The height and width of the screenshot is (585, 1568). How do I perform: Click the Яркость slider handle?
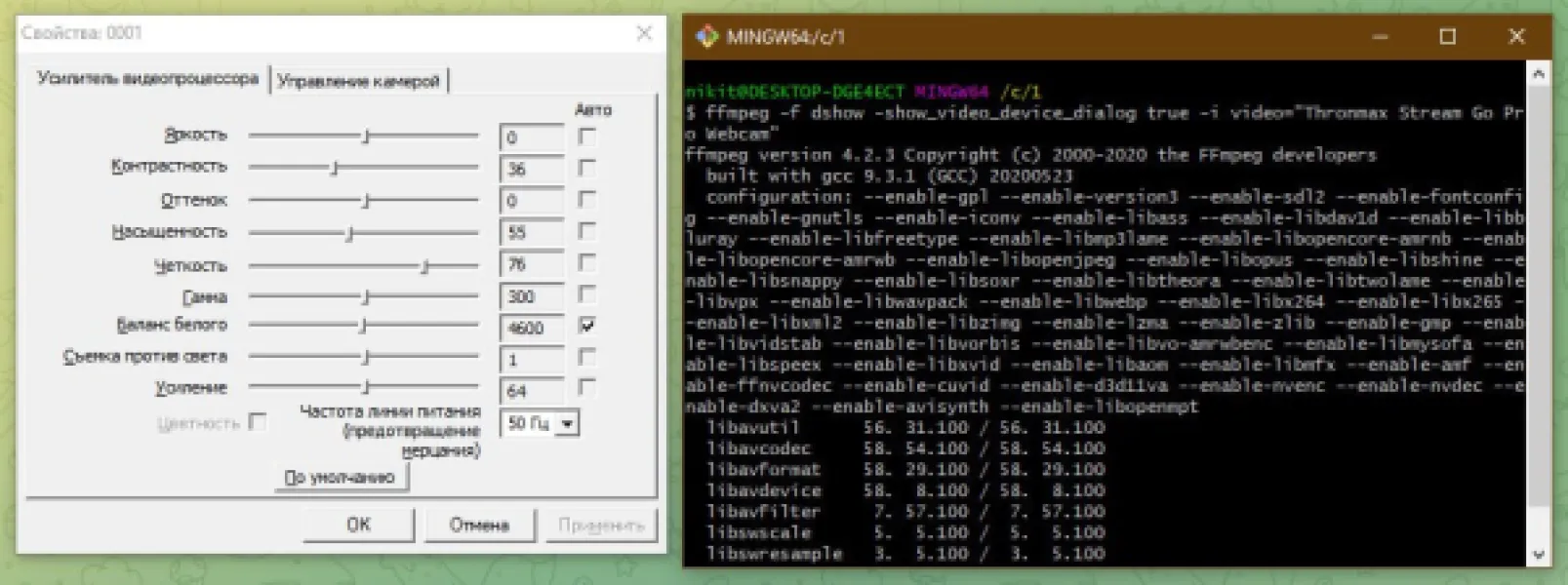366,136
